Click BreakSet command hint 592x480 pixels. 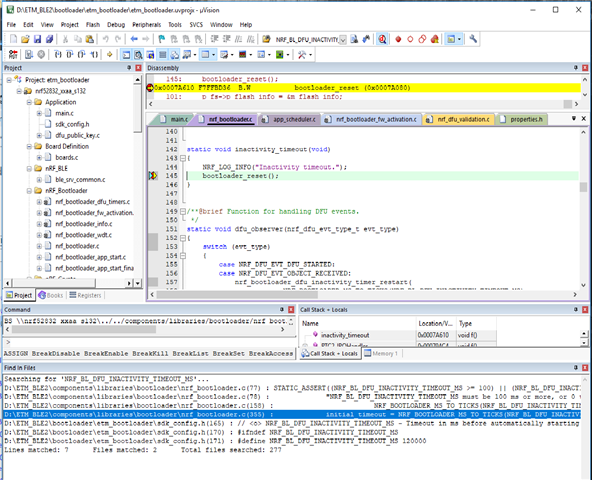point(228,353)
